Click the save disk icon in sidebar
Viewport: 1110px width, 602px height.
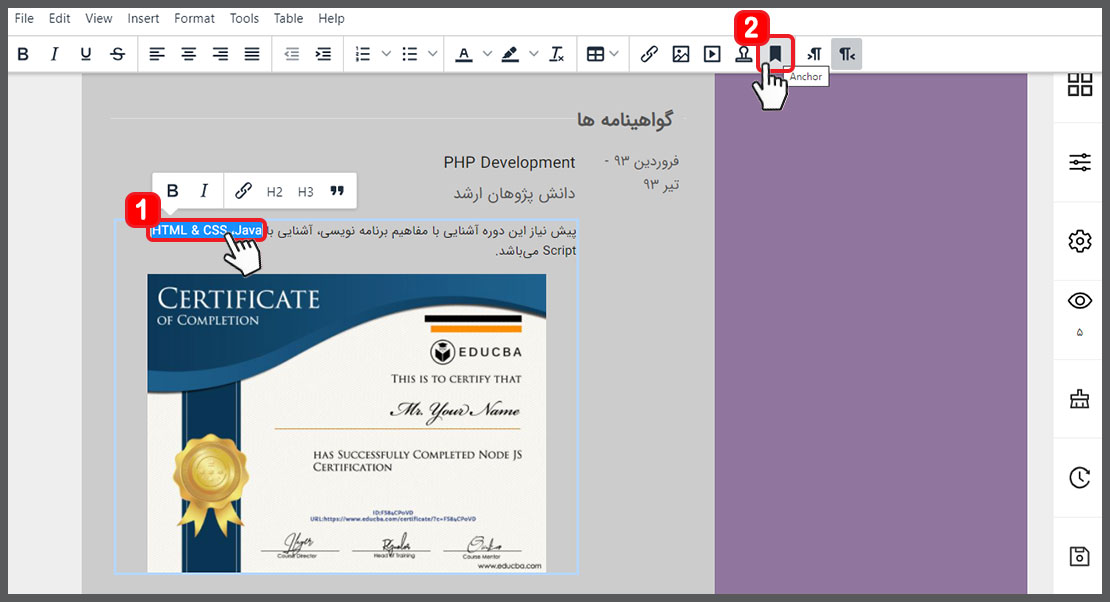coord(1079,557)
